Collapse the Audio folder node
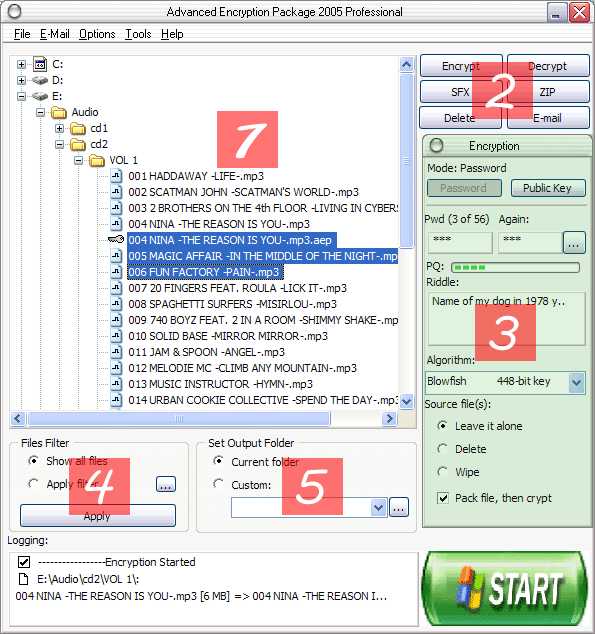 [x=40, y=112]
